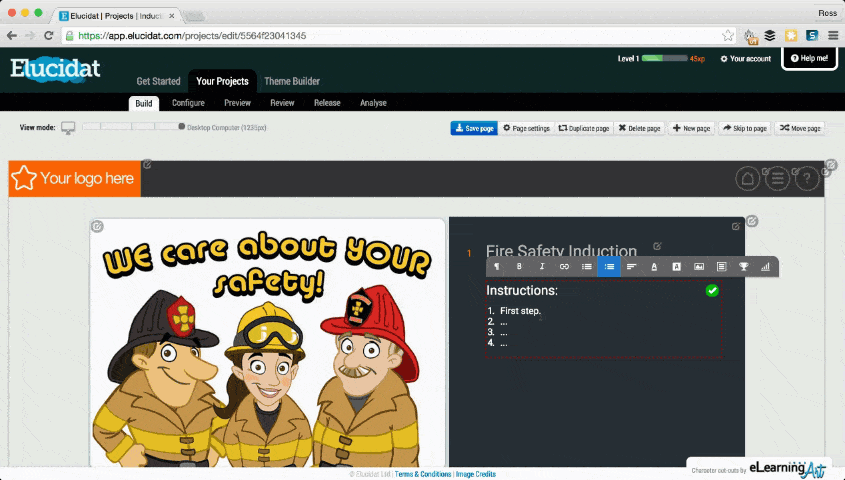This screenshot has width=845, height=480.
Task: Open Skip to page
Action: [x=745, y=128]
